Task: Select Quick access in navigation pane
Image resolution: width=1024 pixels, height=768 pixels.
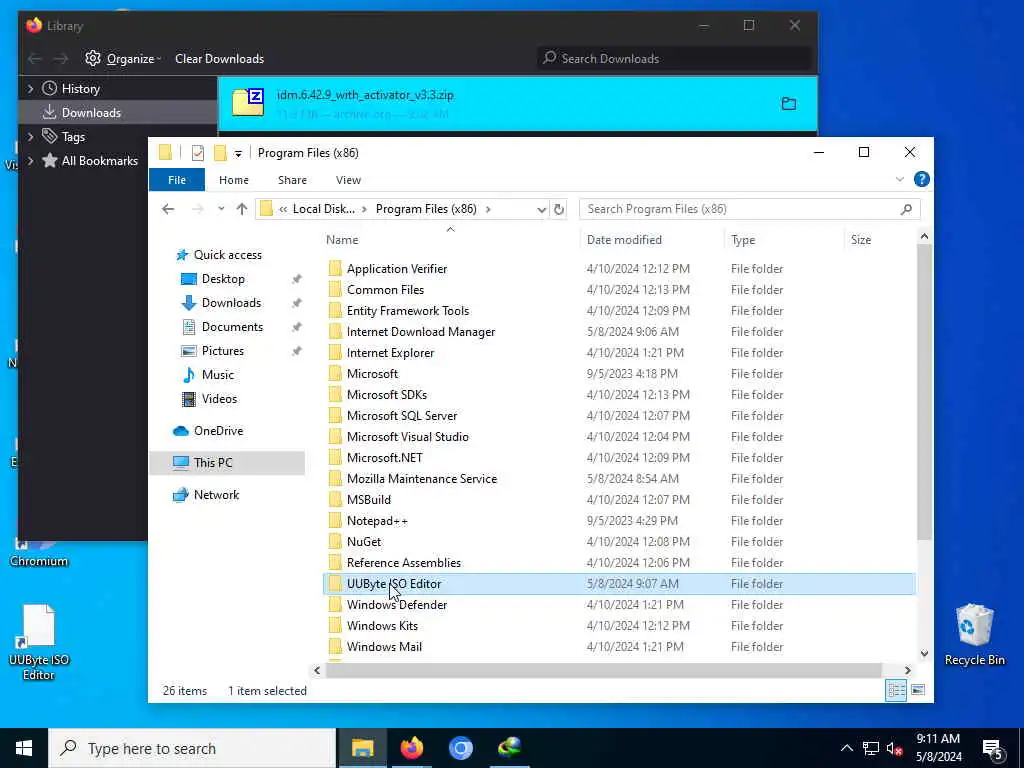Action: 227,255
